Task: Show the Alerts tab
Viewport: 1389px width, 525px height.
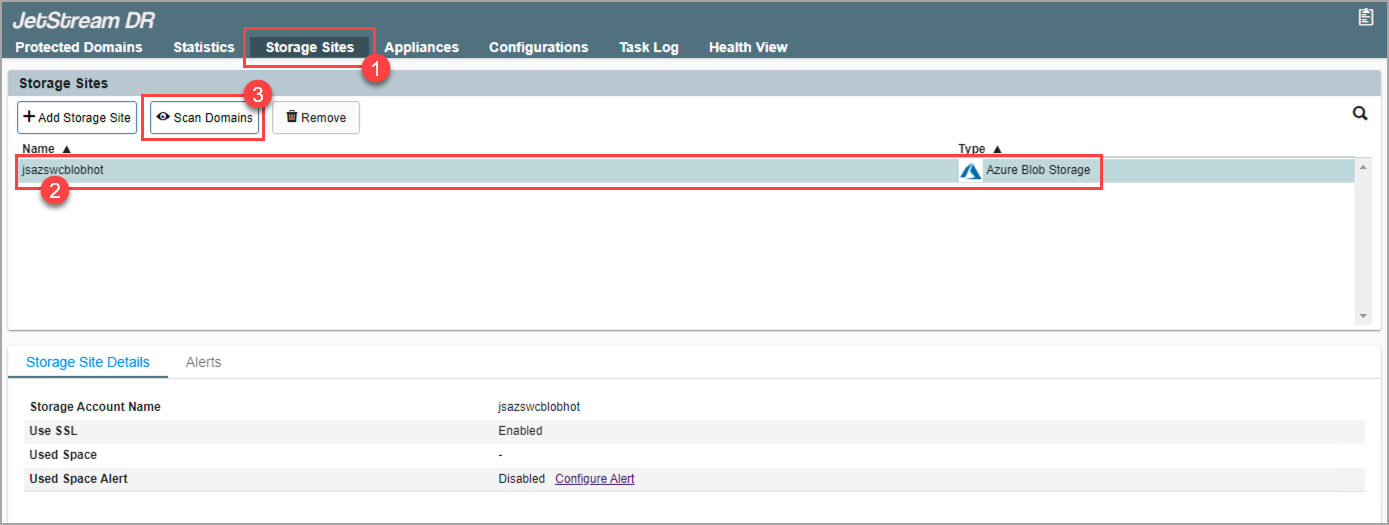Action: tap(203, 362)
